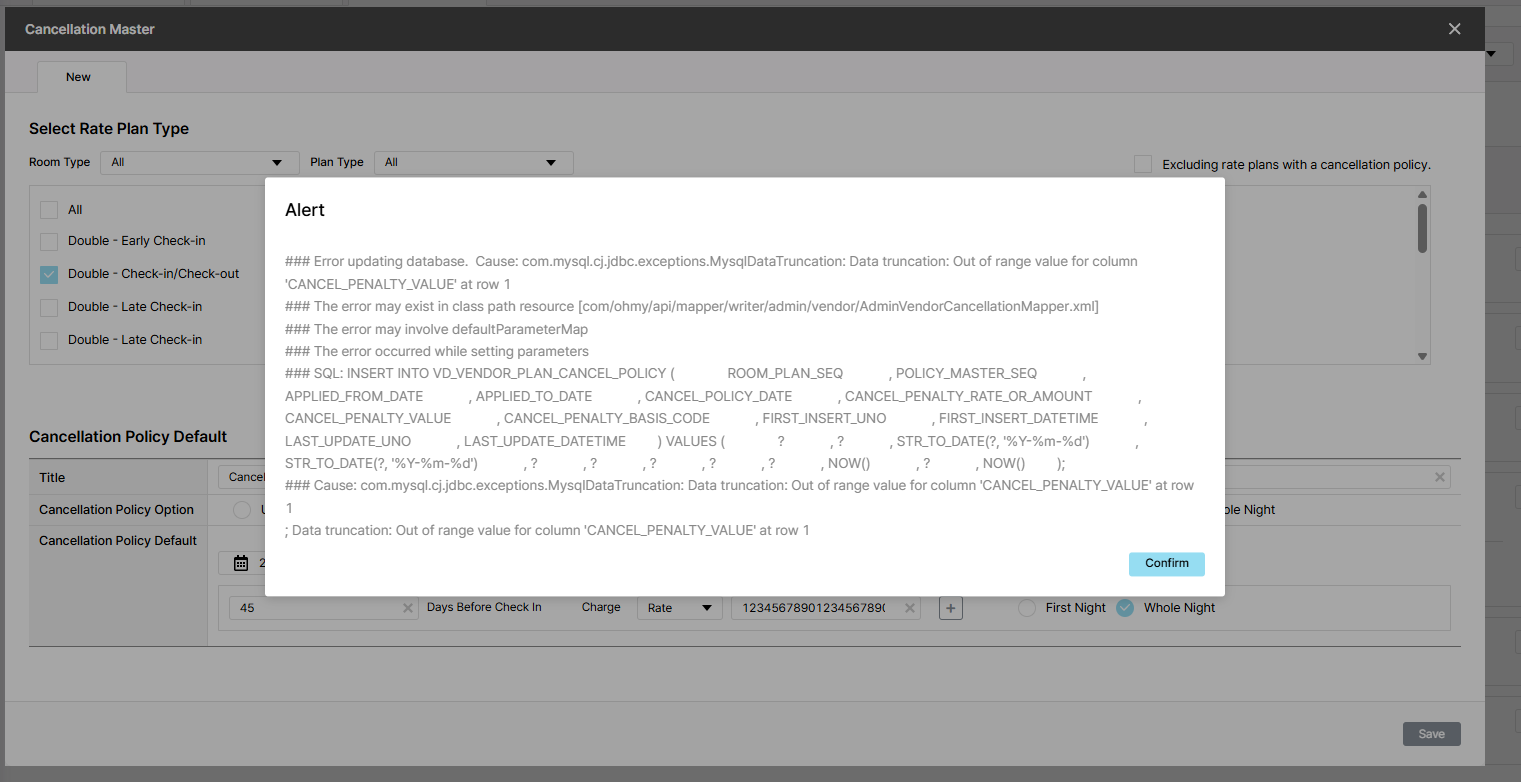1521x782 pixels.
Task: Clear the long charge value field
Action: coord(910,608)
